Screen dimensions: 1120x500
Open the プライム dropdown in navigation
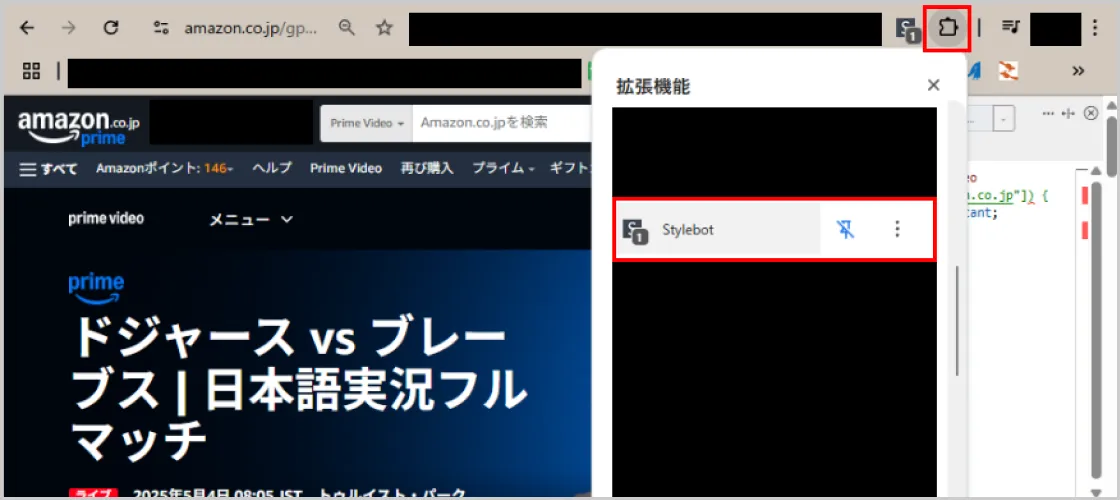(x=504, y=169)
